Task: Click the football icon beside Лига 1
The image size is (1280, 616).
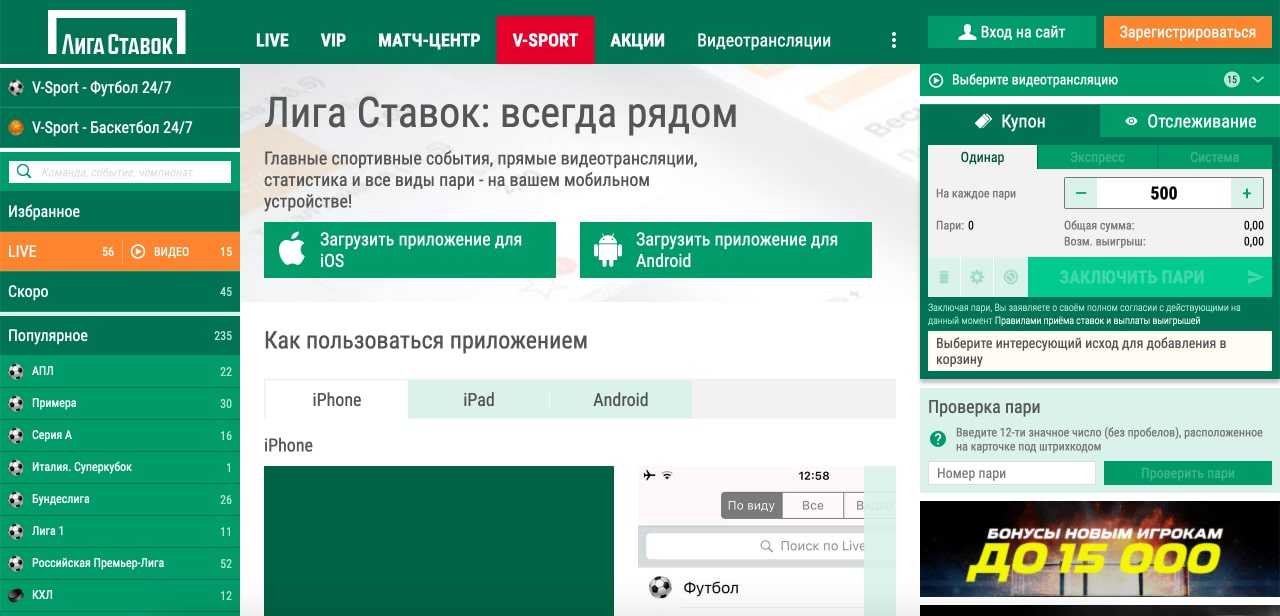Action: click(16, 531)
